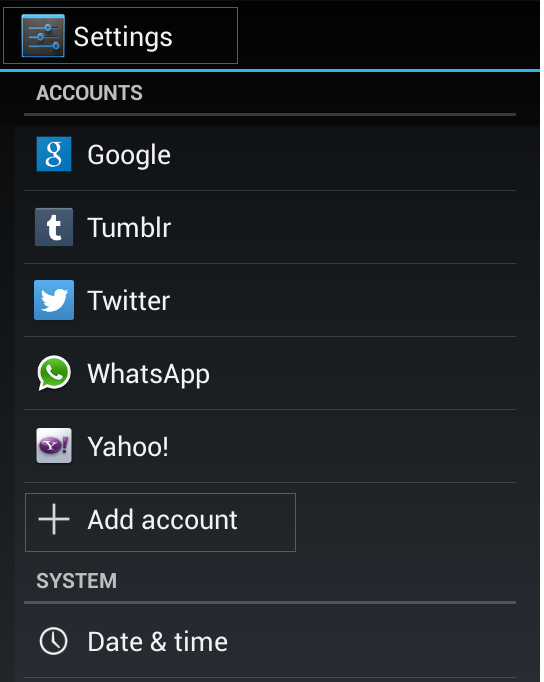Click the ACCOUNTS section header
This screenshot has width=544, height=682.
pos(89,93)
